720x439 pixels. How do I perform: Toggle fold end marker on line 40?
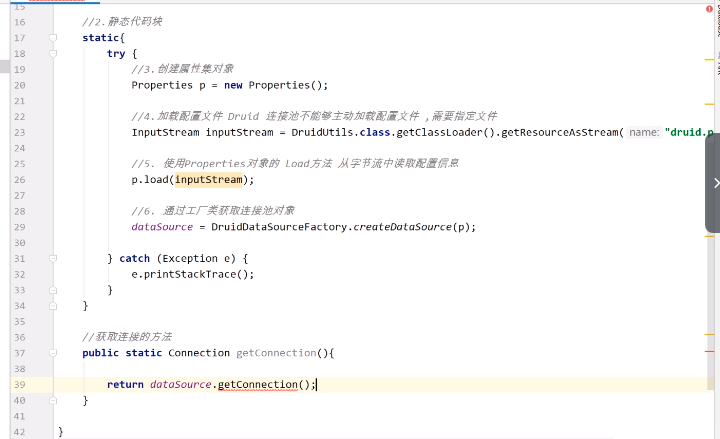[53, 400]
